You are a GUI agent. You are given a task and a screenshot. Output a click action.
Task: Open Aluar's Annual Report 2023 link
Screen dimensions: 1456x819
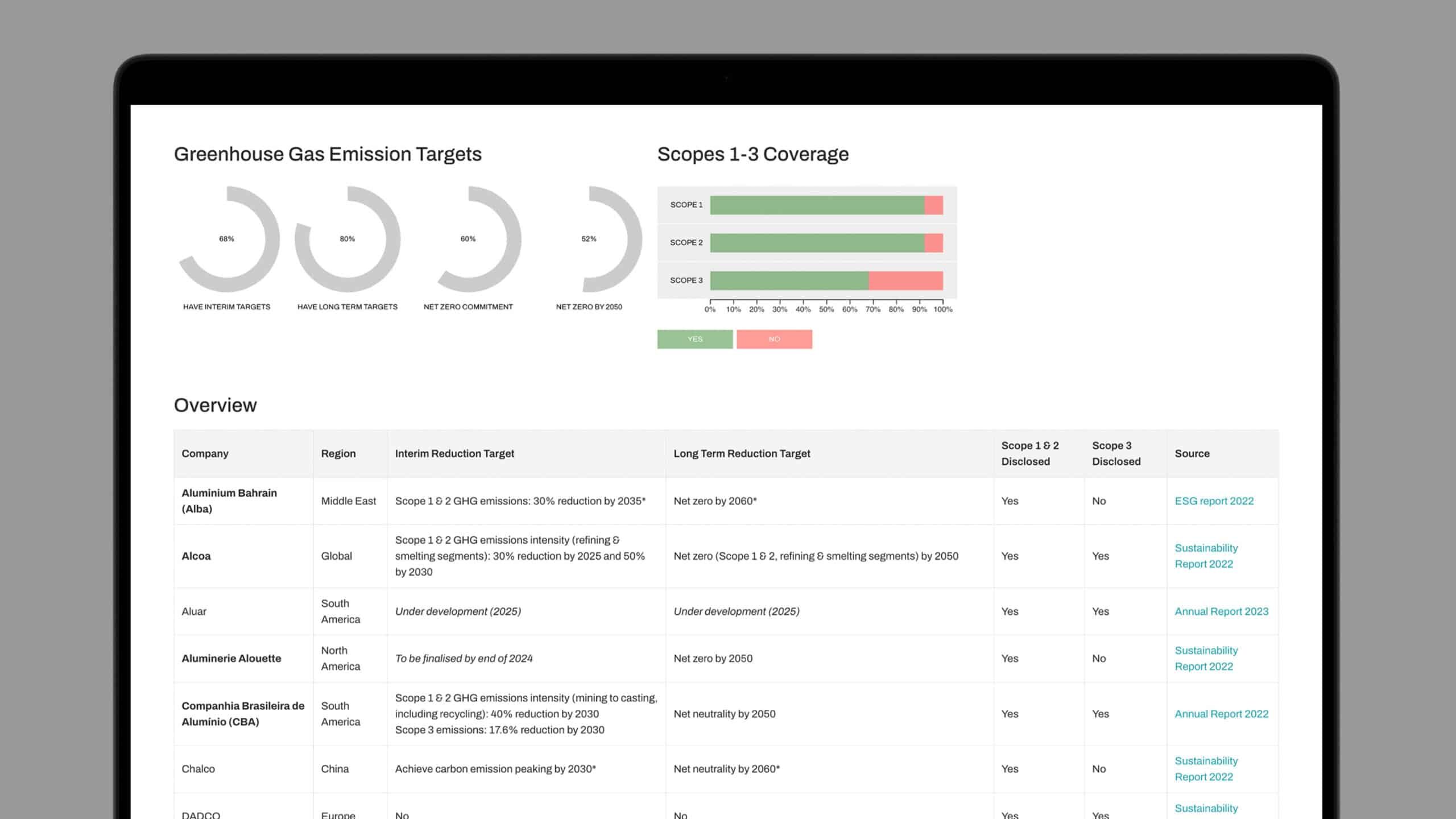point(1221,611)
